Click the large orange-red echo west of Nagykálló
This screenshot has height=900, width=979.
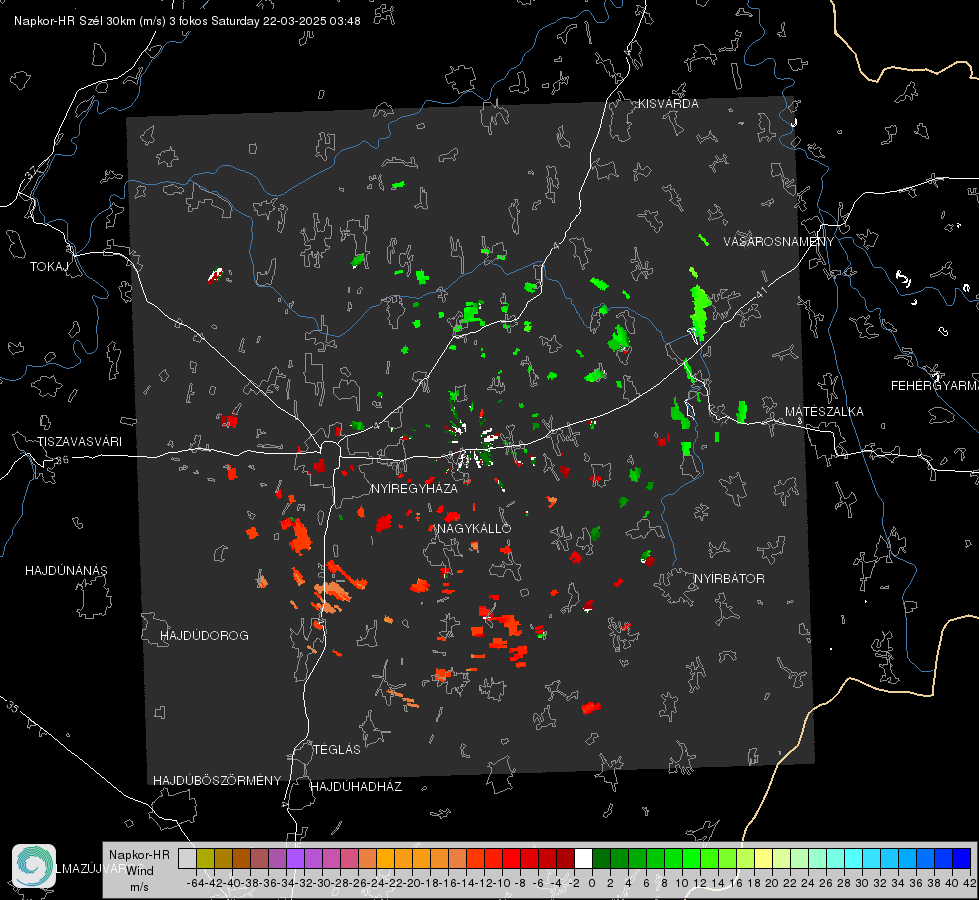(x=298, y=535)
